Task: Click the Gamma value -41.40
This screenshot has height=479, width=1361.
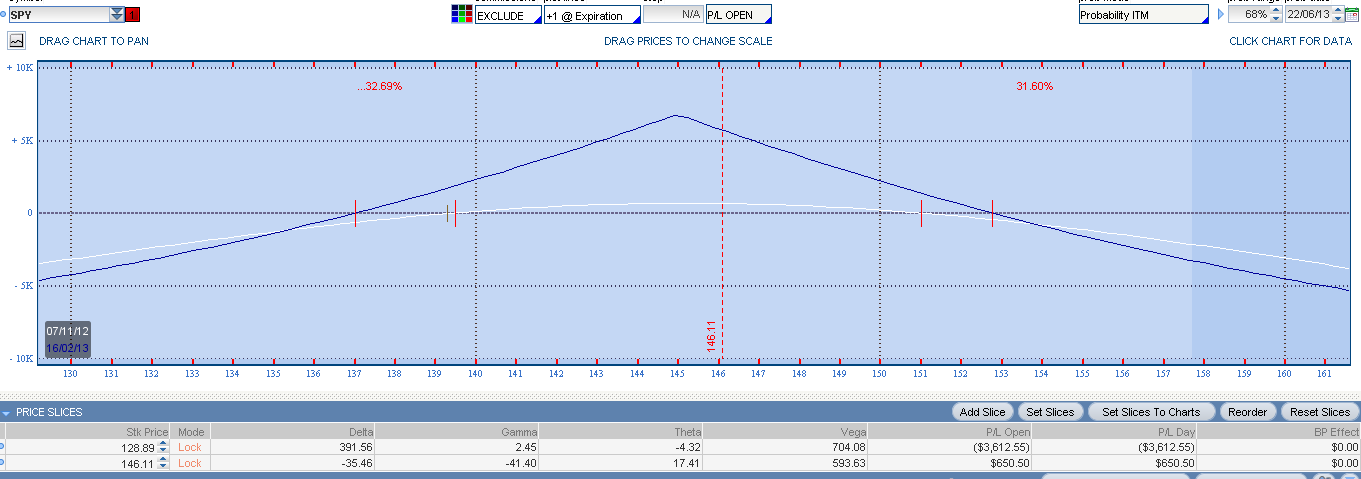Action: (522, 464)
